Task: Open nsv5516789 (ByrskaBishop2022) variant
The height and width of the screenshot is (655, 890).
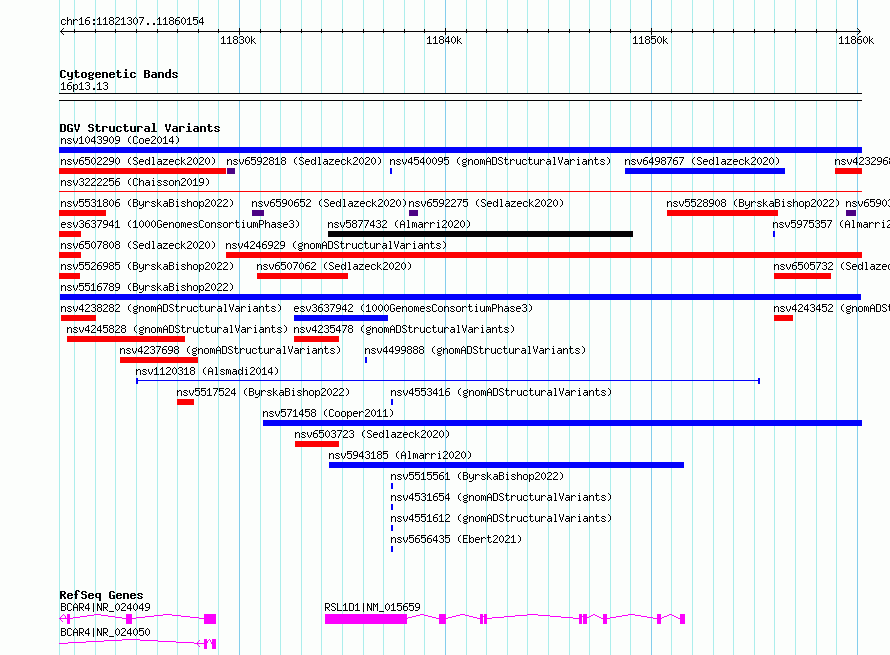Action: pos(147,287)
